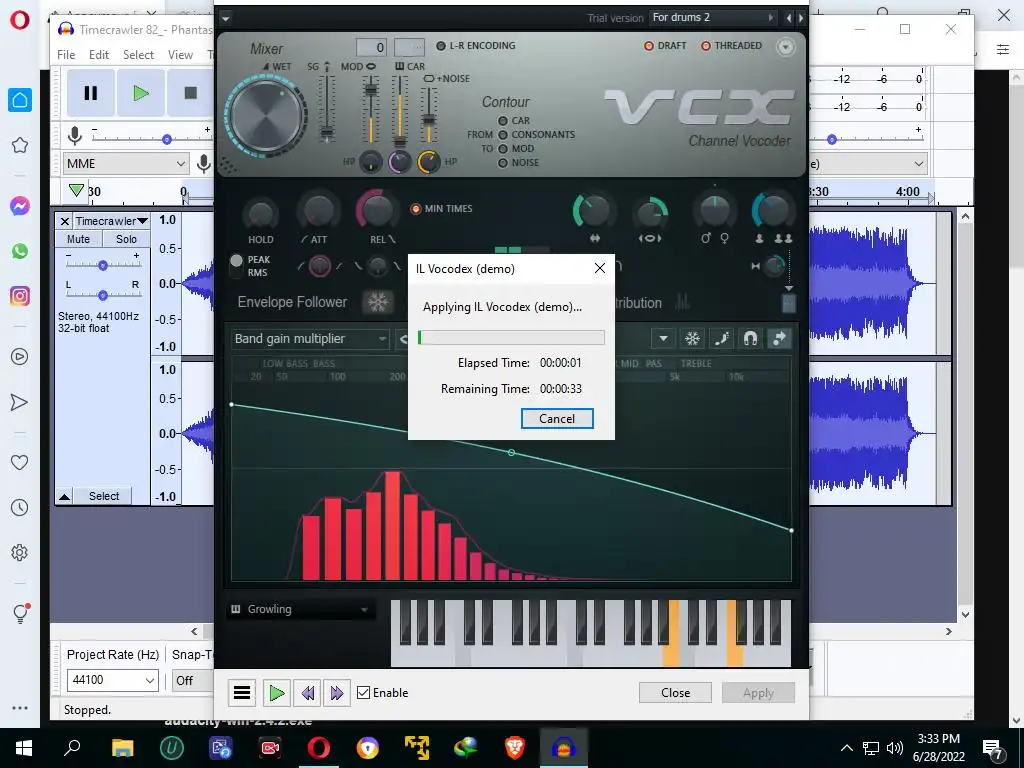Viewport: 1024px width, 768px height.
Task: Adjust the Timecrawler track gain slider
Action: 103,265
